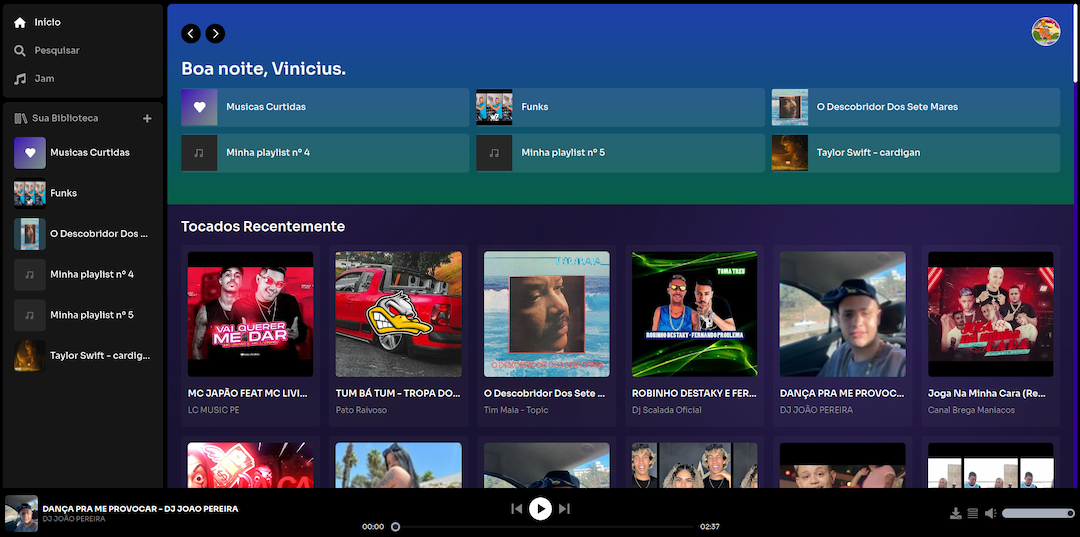Click LC MUSIC PE artist label

point(214,410)
